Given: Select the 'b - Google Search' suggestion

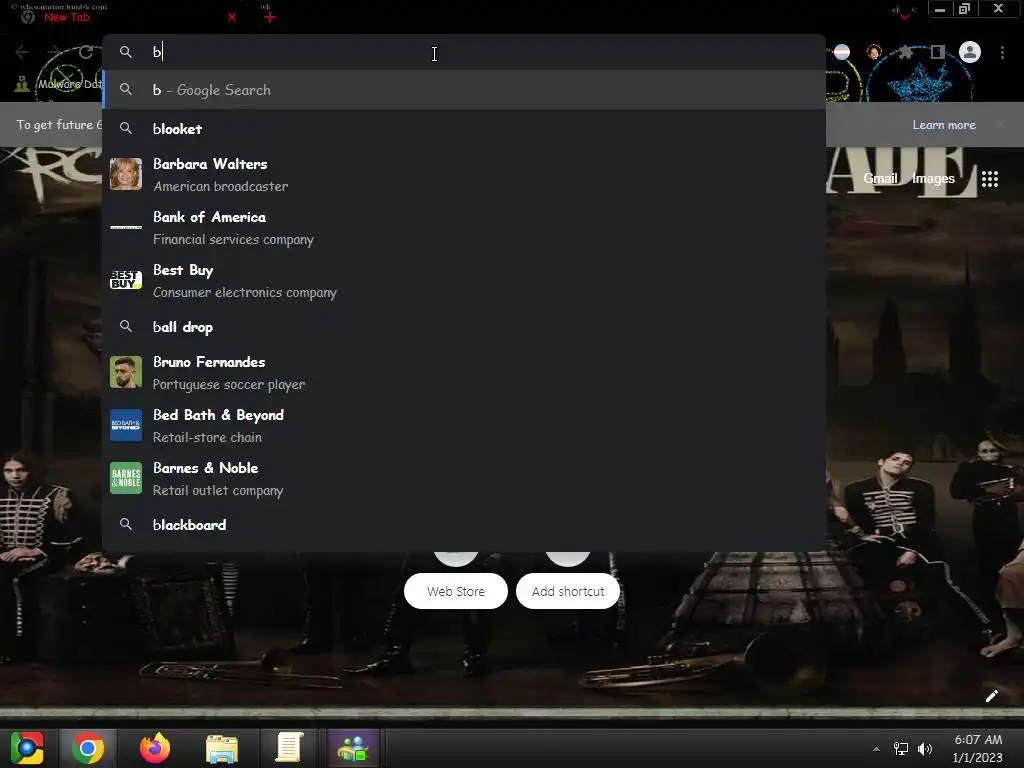Looking at the screenshot, I should [x=464, y=89].
